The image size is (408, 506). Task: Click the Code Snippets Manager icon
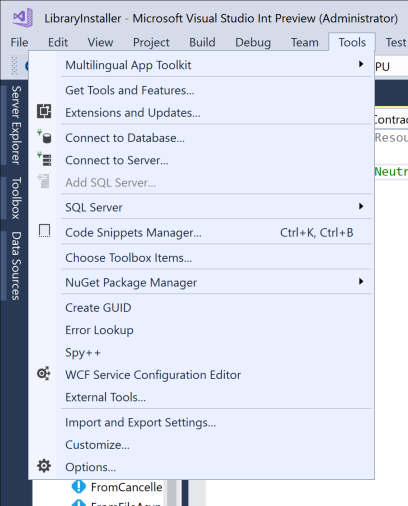[x=44, y=231]
